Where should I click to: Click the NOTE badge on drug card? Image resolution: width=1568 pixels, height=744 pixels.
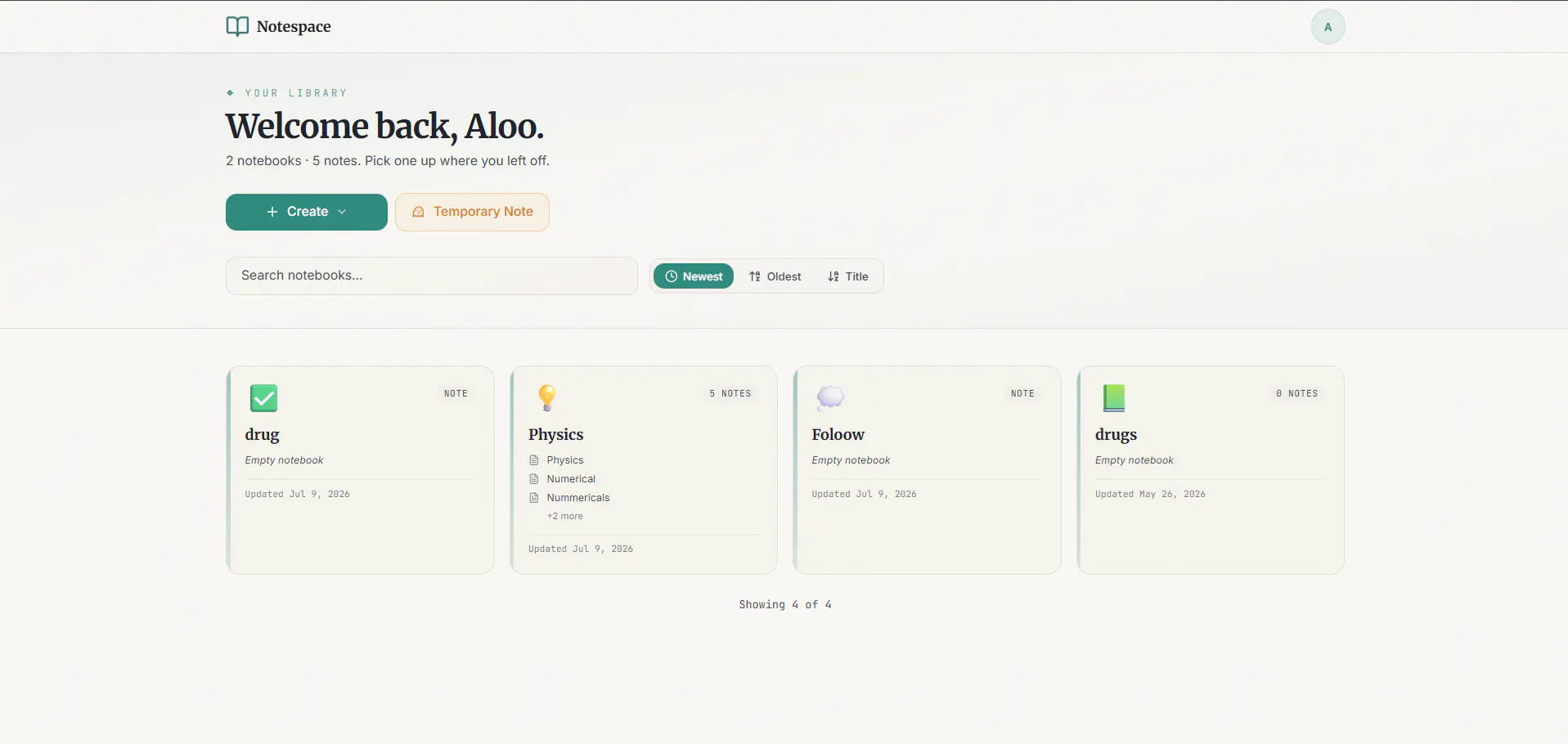coord(456,393)
